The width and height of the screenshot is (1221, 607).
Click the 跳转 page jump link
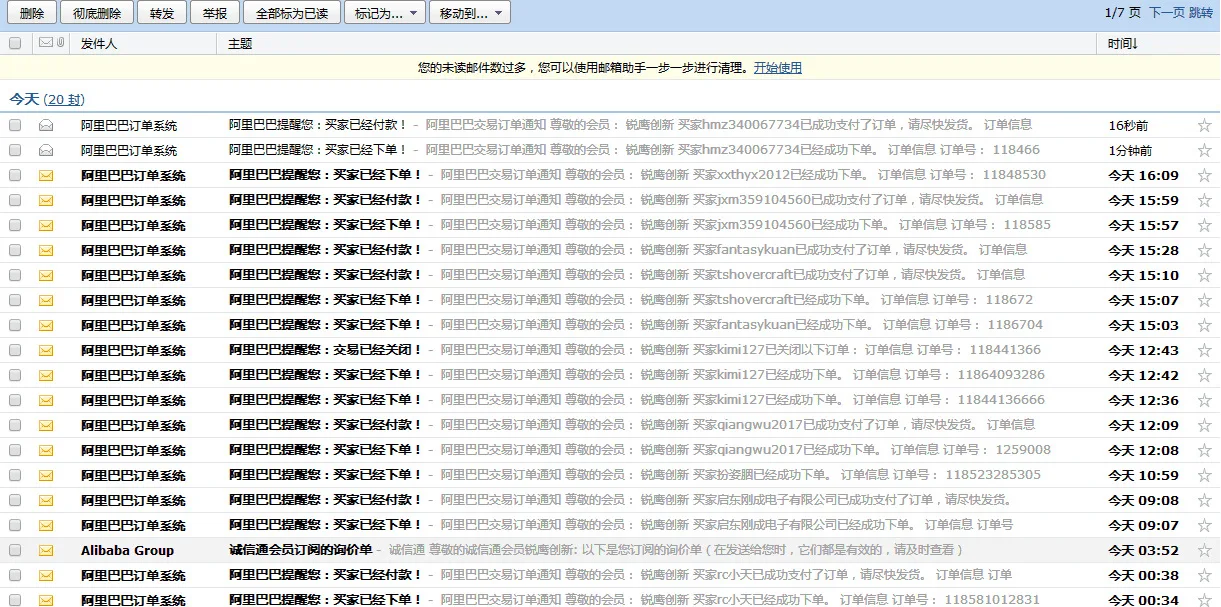pos(1200,13)
